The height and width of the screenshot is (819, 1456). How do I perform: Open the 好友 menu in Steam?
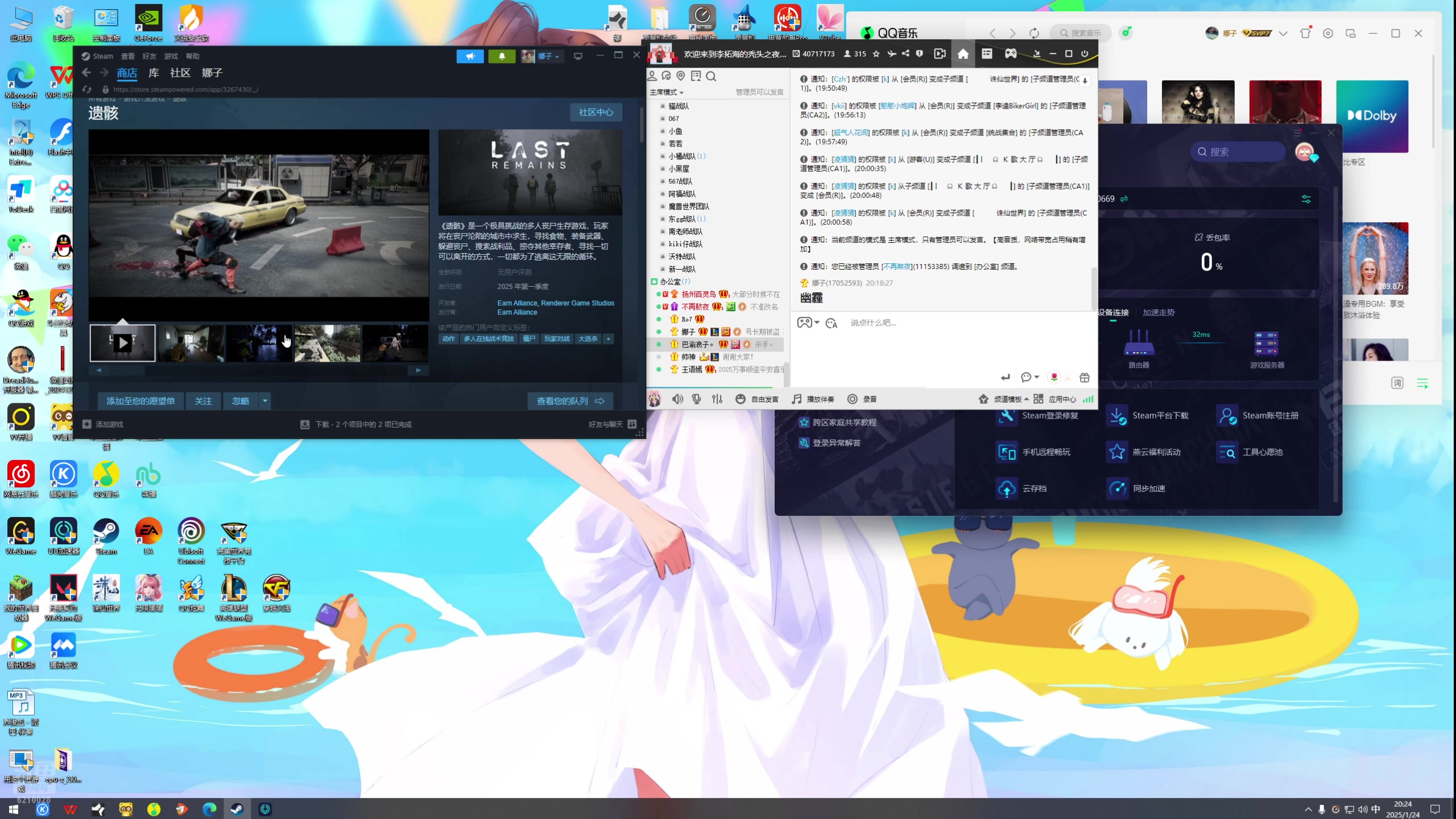(x=149, y=56)
